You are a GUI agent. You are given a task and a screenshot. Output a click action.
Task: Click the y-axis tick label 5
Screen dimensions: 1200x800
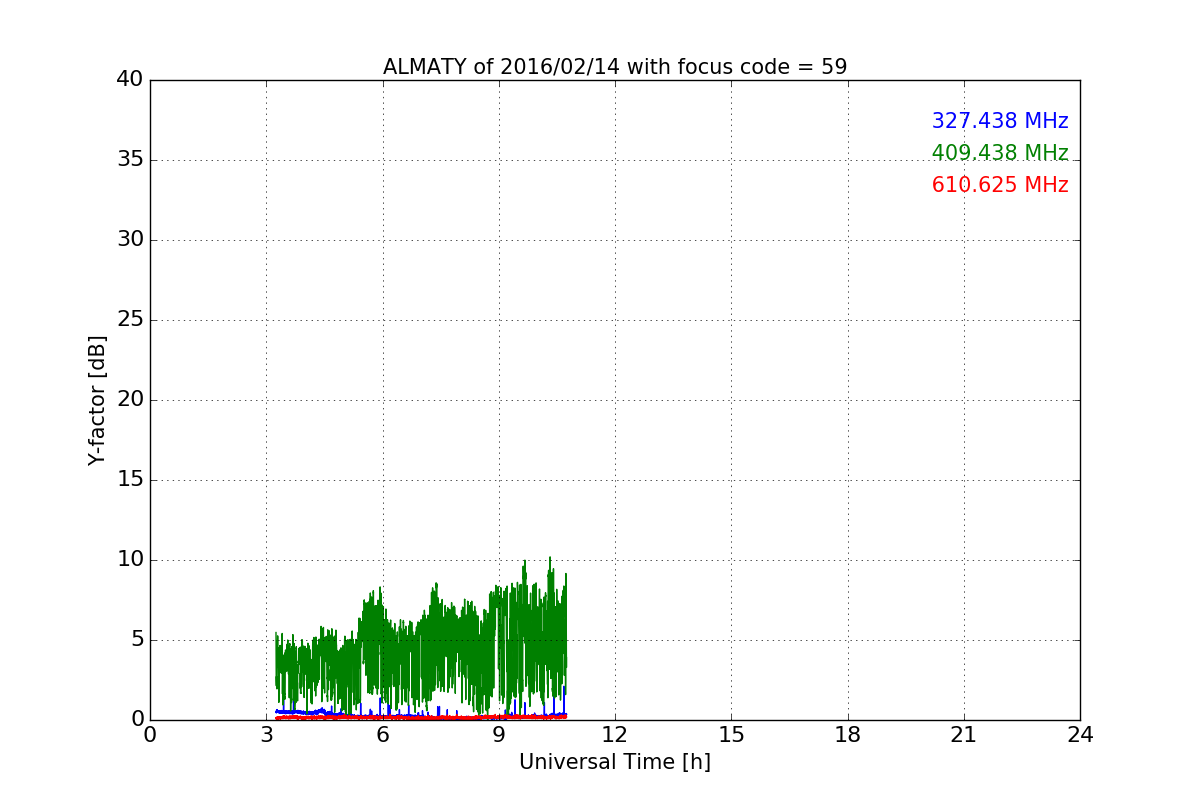point(136,640)
